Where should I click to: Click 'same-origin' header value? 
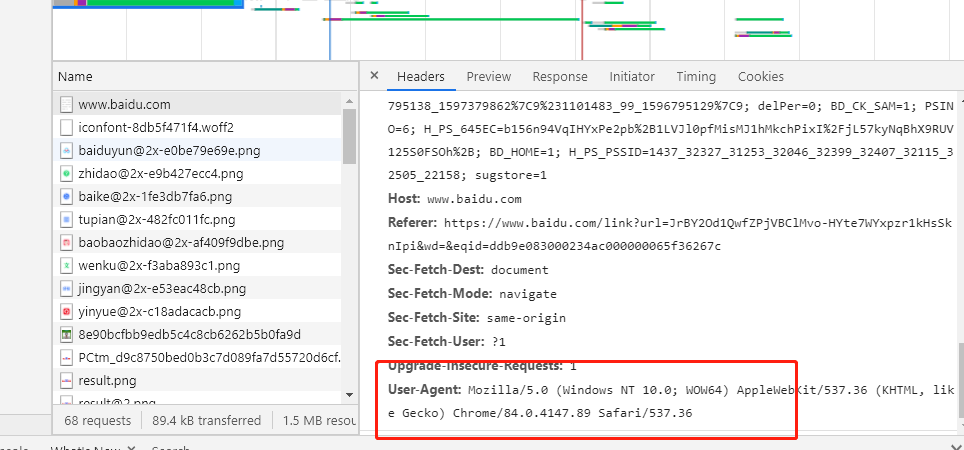(x=526, y=318)
